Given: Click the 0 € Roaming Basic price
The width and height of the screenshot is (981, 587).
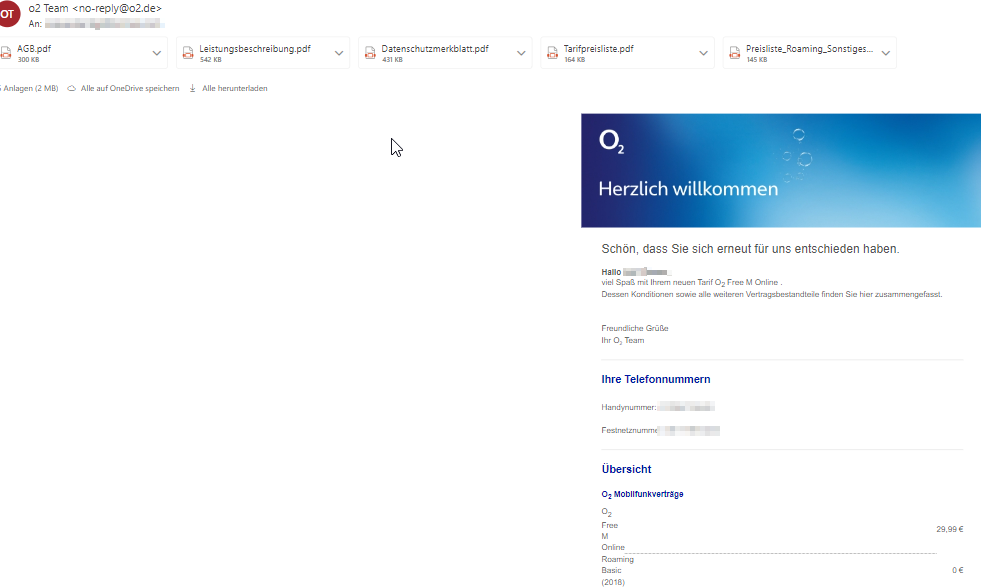Looking at the screenshot, I should coord(958,571).
